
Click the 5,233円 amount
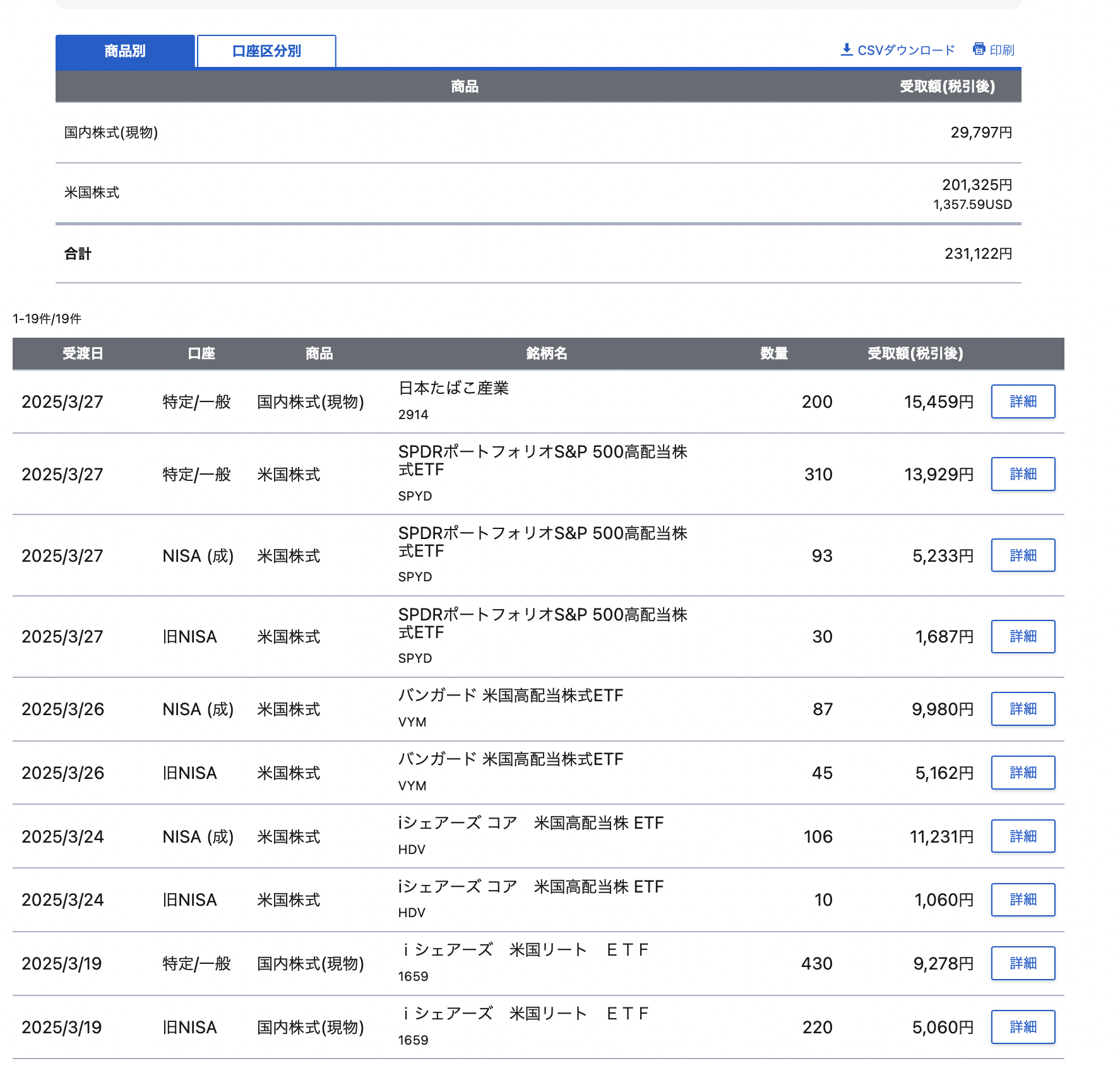point(943,555)
